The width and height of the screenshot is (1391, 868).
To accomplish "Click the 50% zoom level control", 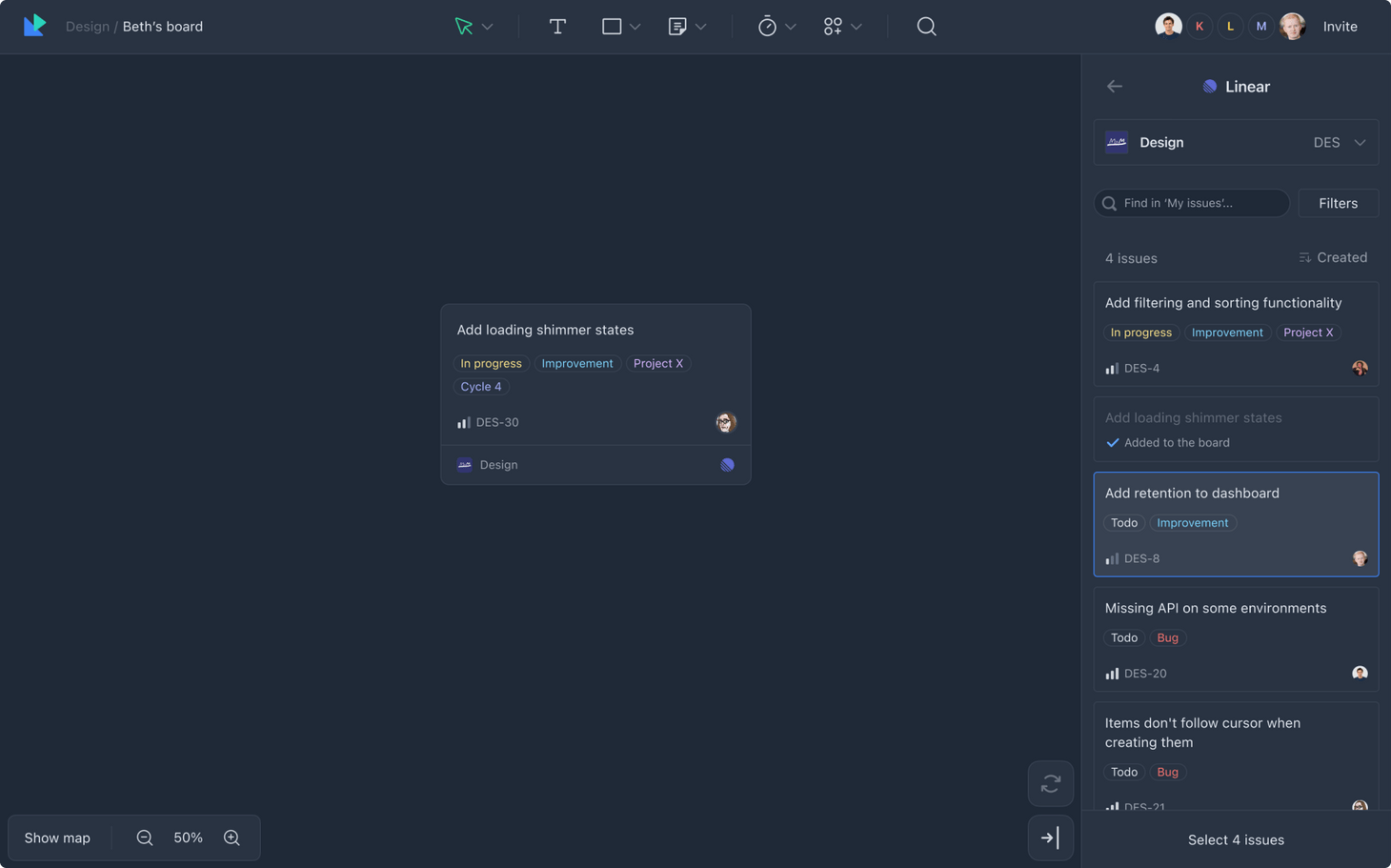I will coord(188,838).
